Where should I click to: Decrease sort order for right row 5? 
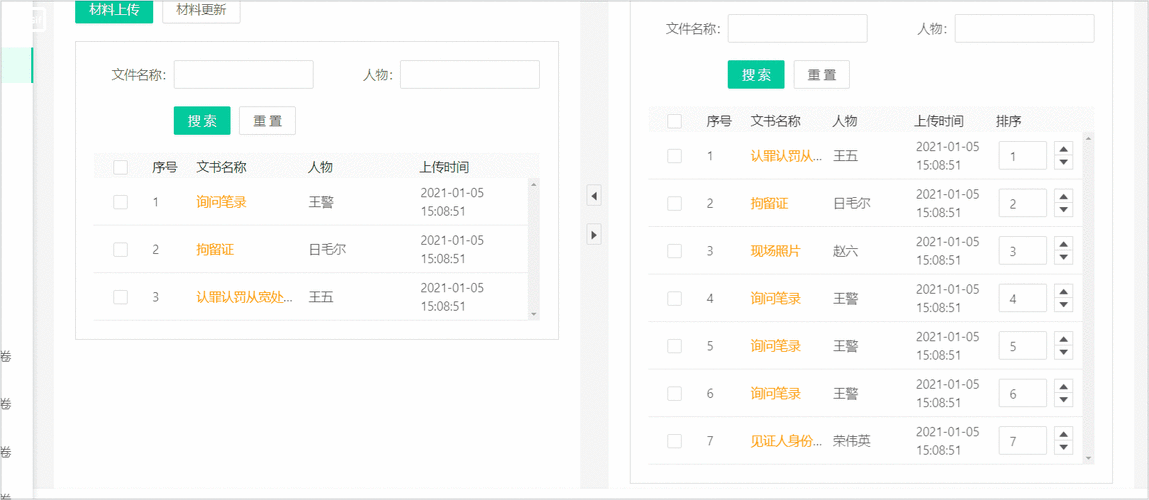[x=1063, y=353]
